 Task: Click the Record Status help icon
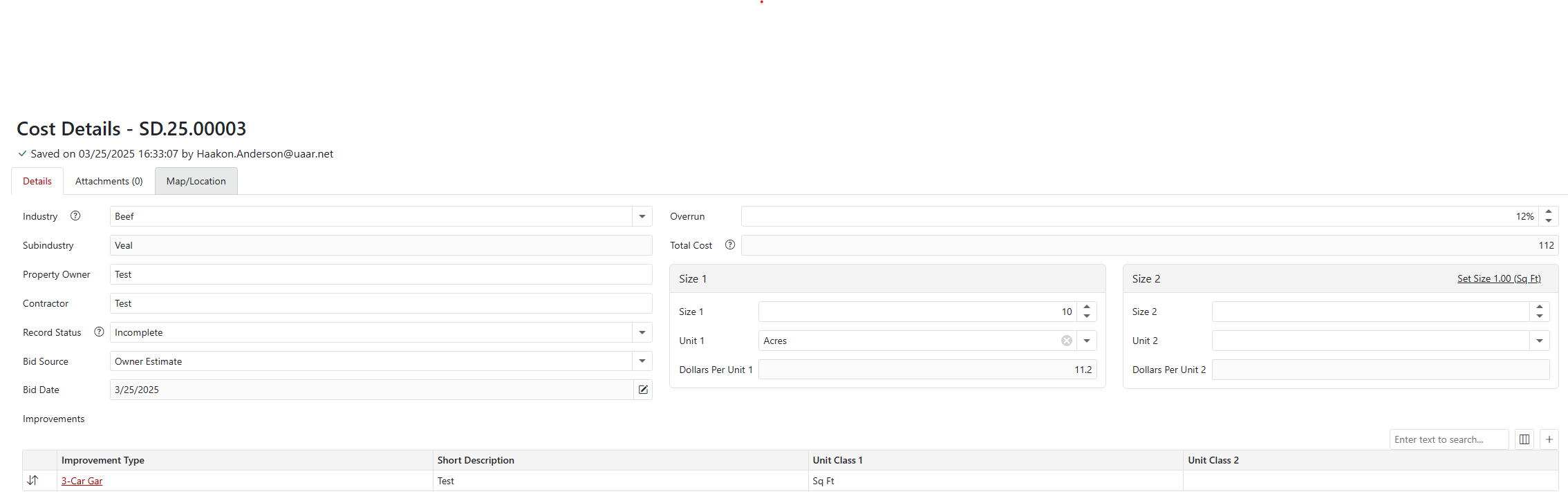[99, 332]
